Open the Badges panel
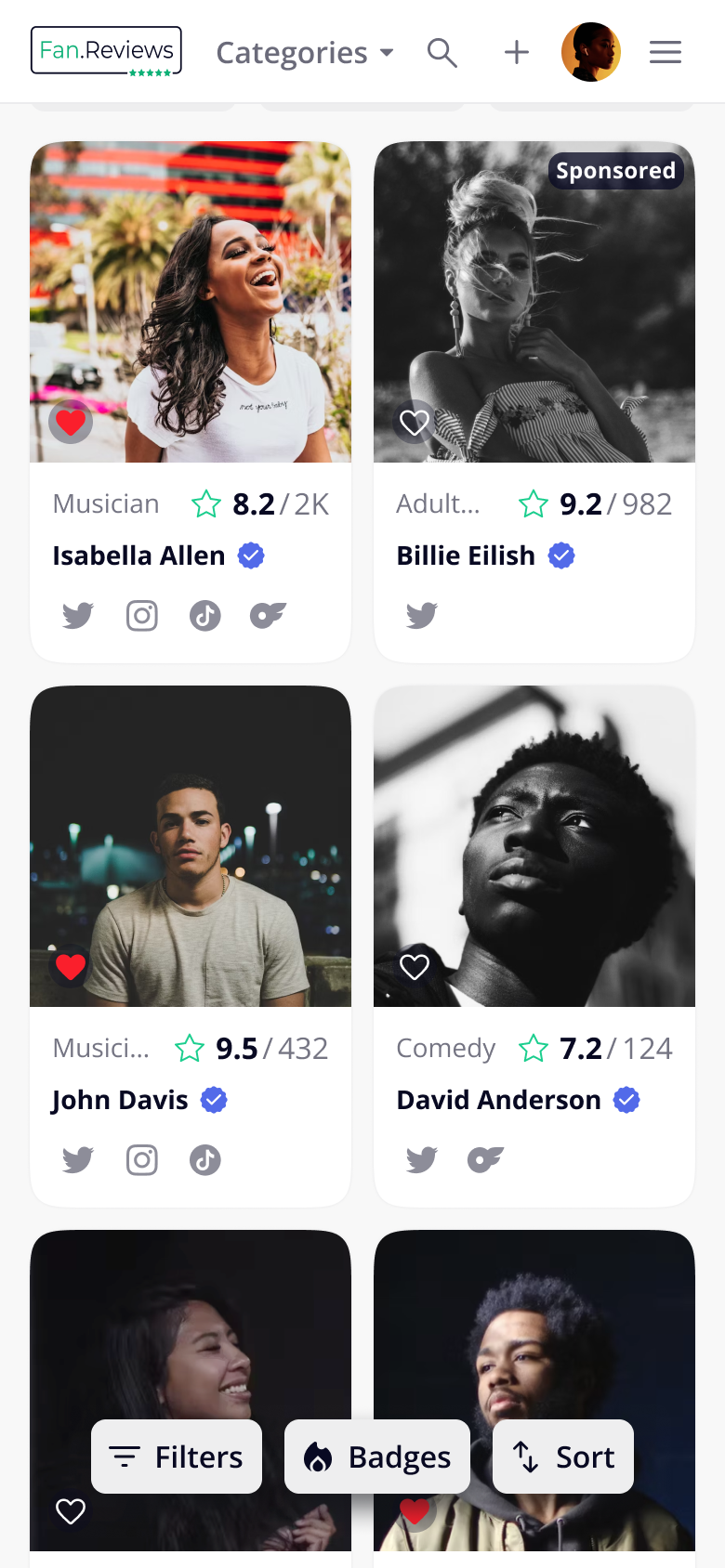This screenshot has height=1568, width=725. (376, 1456)
